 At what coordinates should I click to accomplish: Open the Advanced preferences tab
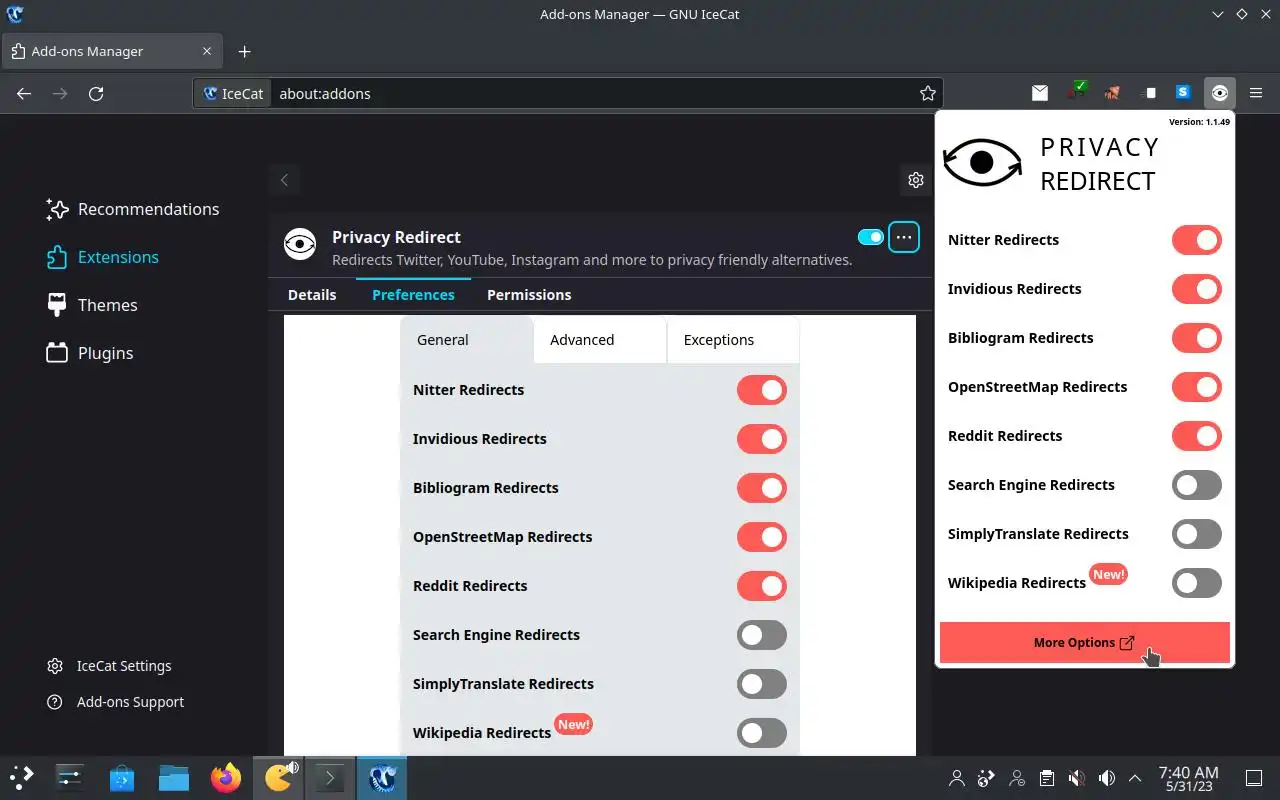point(600,340)
